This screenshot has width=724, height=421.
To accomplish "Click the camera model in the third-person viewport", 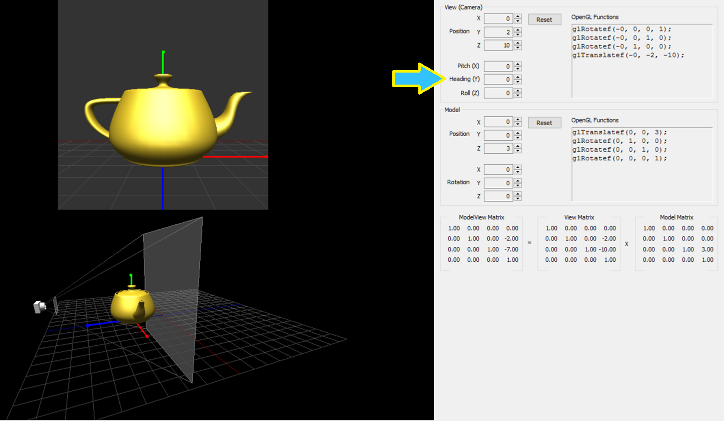I will click(x=40, y=307).
